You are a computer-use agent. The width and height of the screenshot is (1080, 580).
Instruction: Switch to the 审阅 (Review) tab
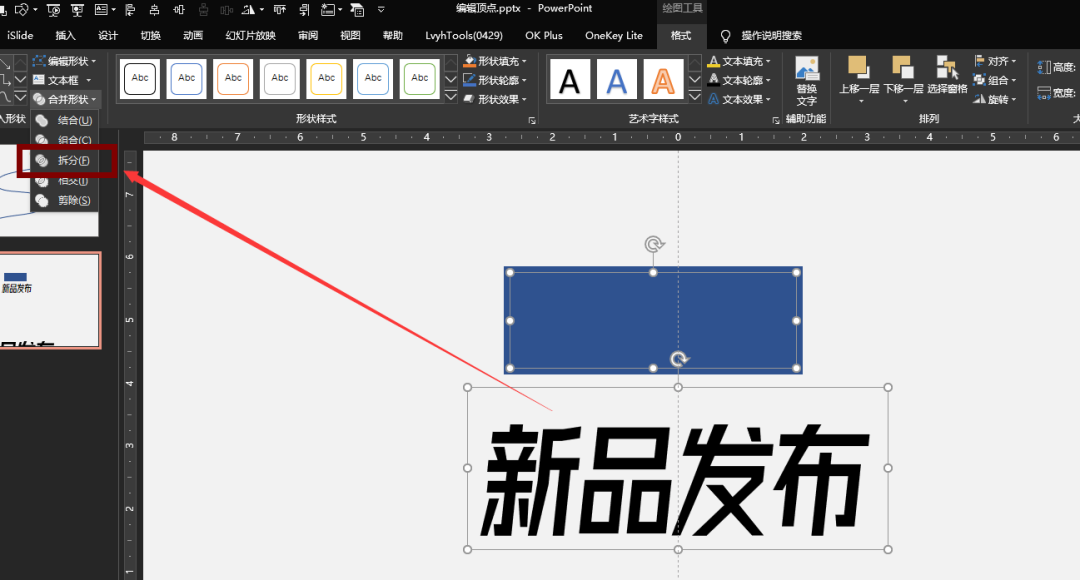click(308, 35)
